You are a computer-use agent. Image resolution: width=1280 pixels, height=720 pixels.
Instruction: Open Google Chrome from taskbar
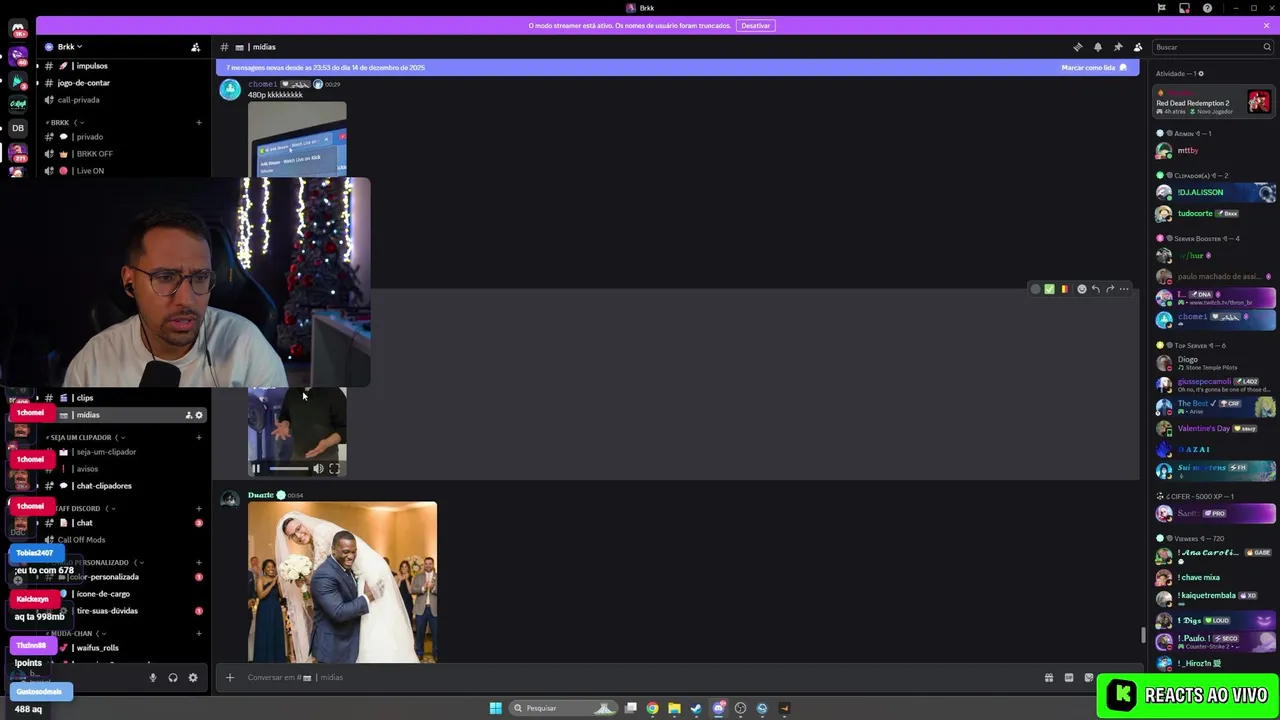pyautogui.click(x=652, y=708)
